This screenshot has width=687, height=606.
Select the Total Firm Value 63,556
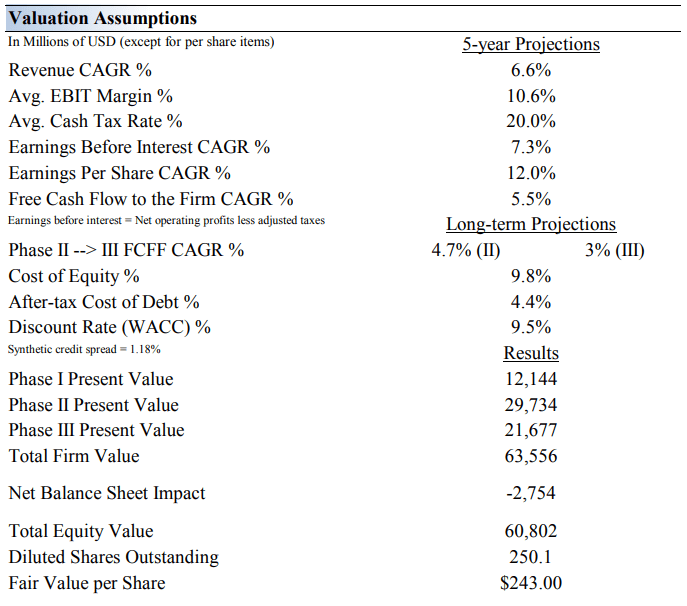pyautogui.click(x=530, y=456)
